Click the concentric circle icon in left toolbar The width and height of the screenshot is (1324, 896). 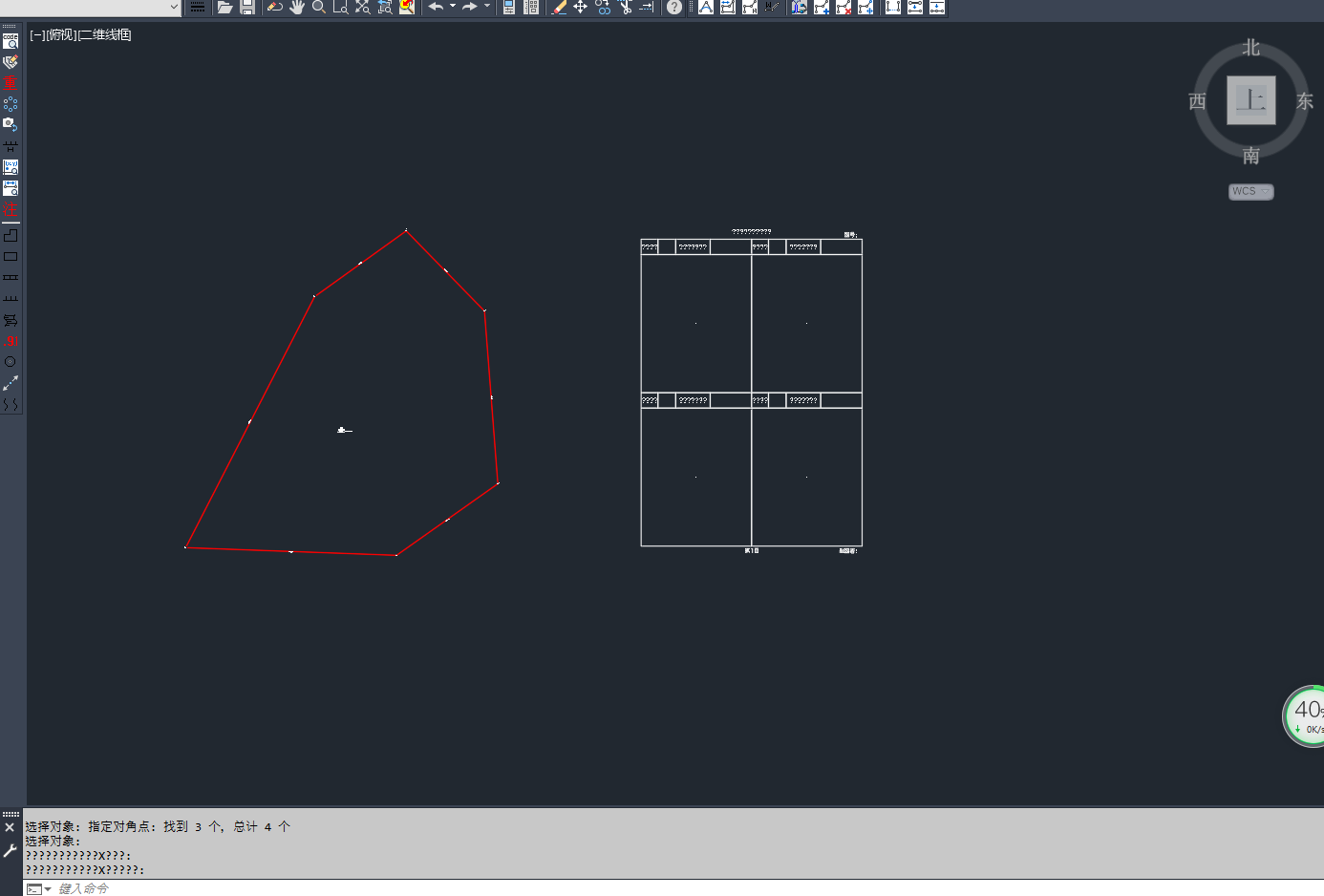click(11, 361)
